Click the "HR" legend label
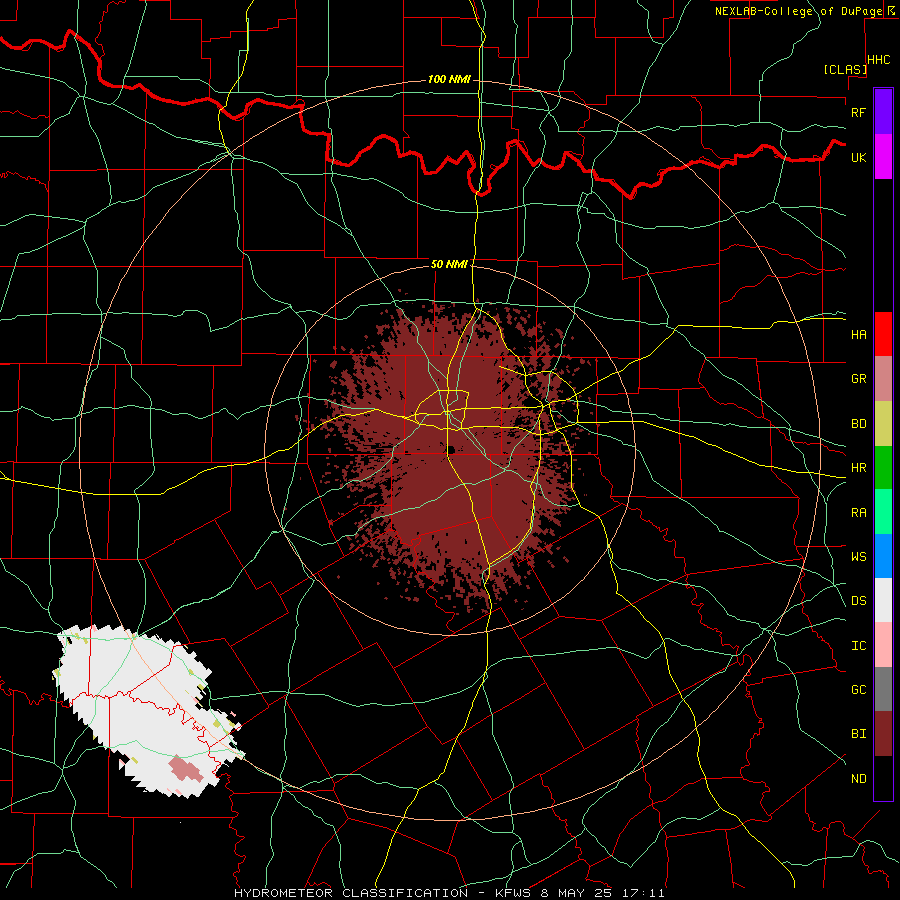The height and width of the screenshot is (900, 900). [x=858, y=468]
